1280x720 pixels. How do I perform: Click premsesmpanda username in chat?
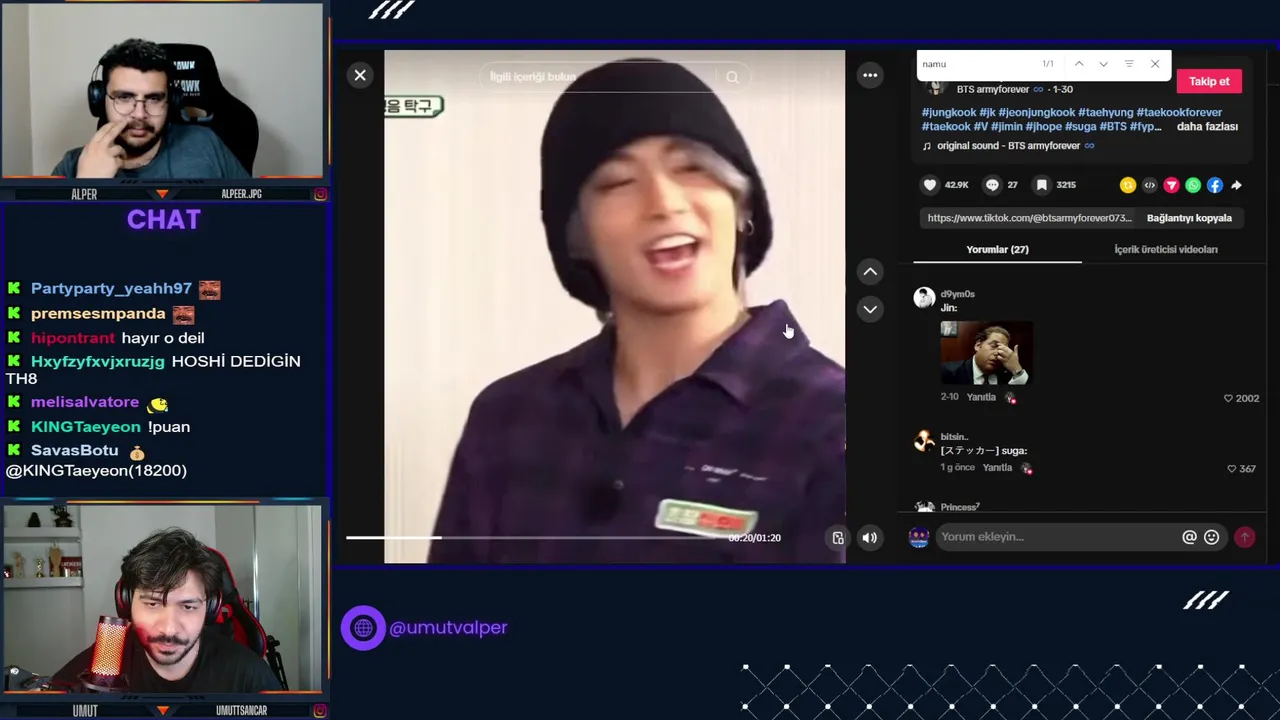[98, 313]
